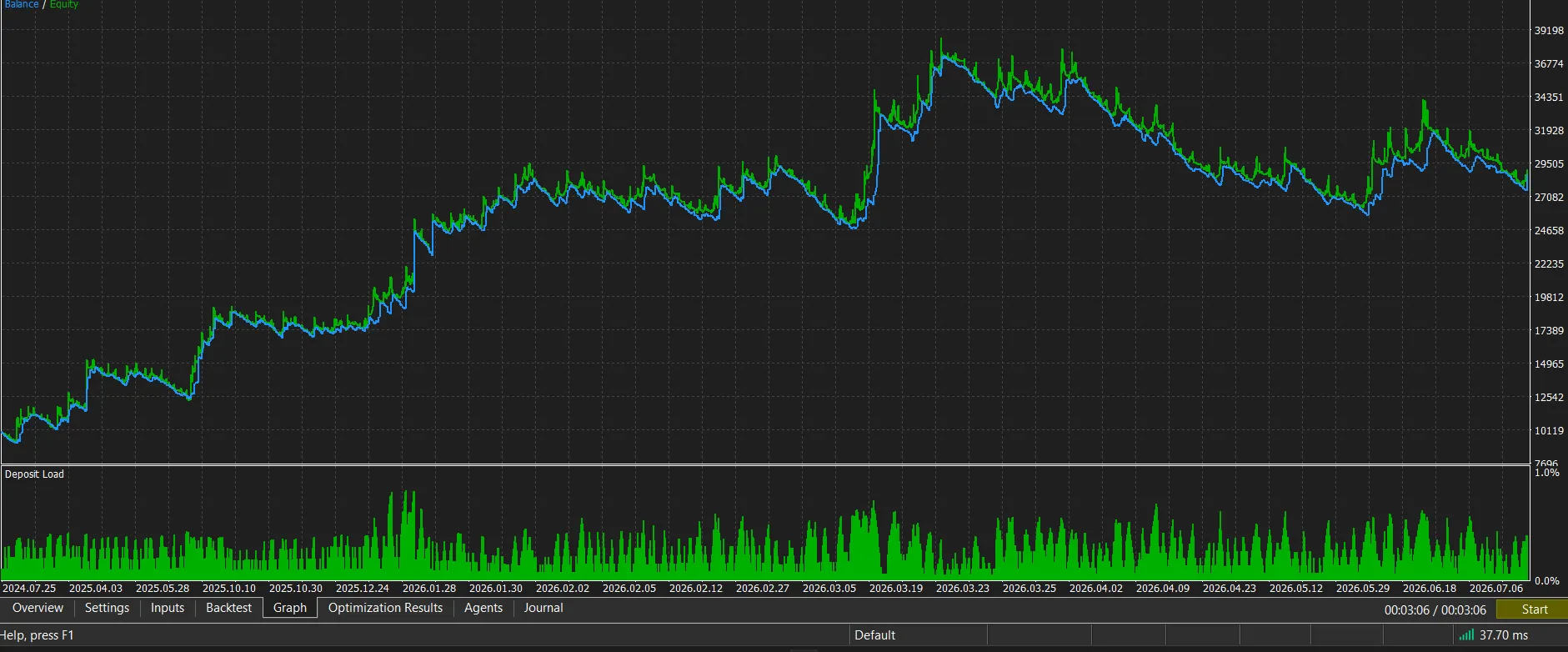Click the 36774 price axis value
Viewport: 1568px width, 652px height.
(x=1549, y=64)
